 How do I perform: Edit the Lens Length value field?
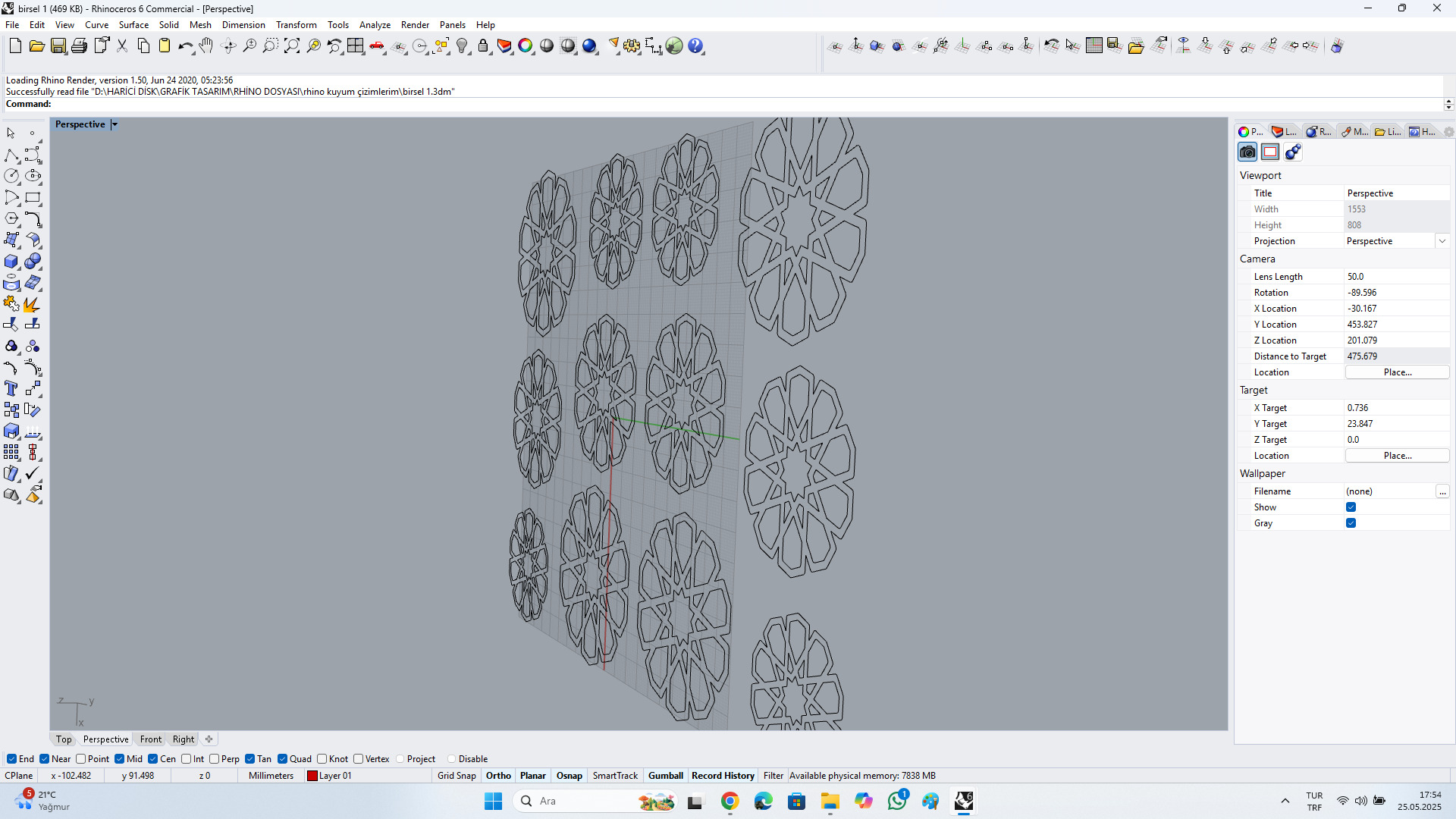tap(1397, 277)
